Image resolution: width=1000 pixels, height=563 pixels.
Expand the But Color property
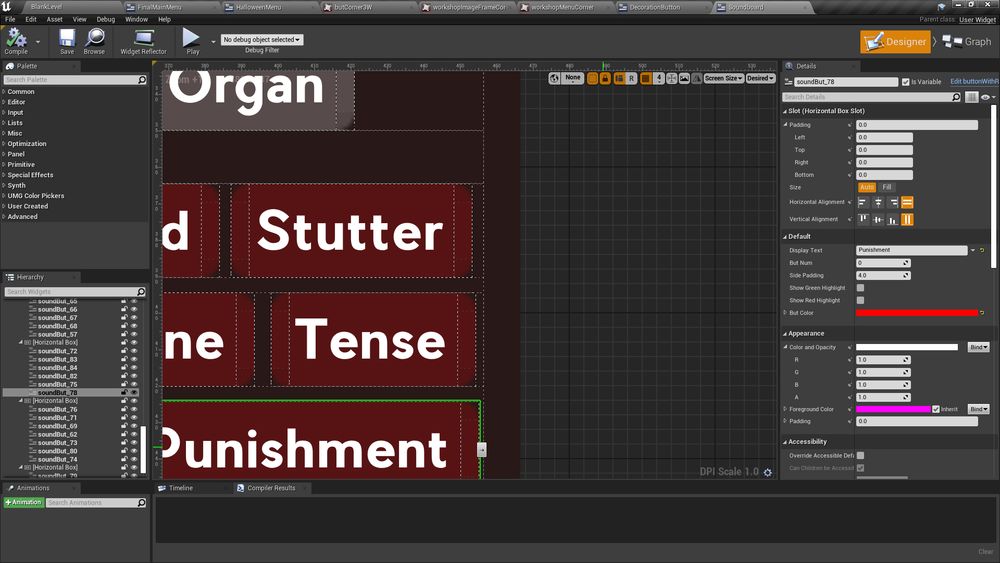tap(785, 313)
